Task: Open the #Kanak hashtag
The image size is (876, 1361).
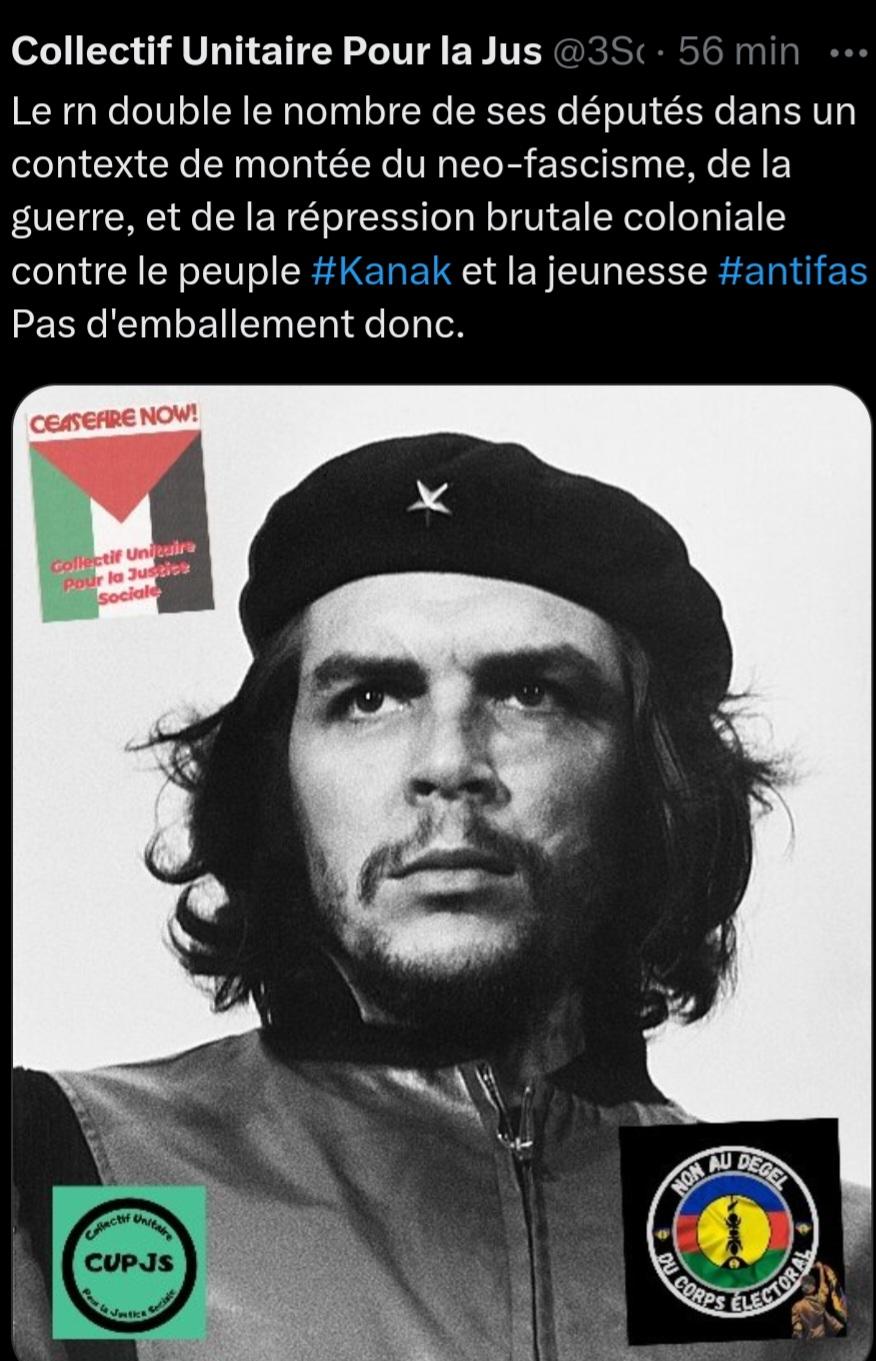Action: tap(382, 271)
